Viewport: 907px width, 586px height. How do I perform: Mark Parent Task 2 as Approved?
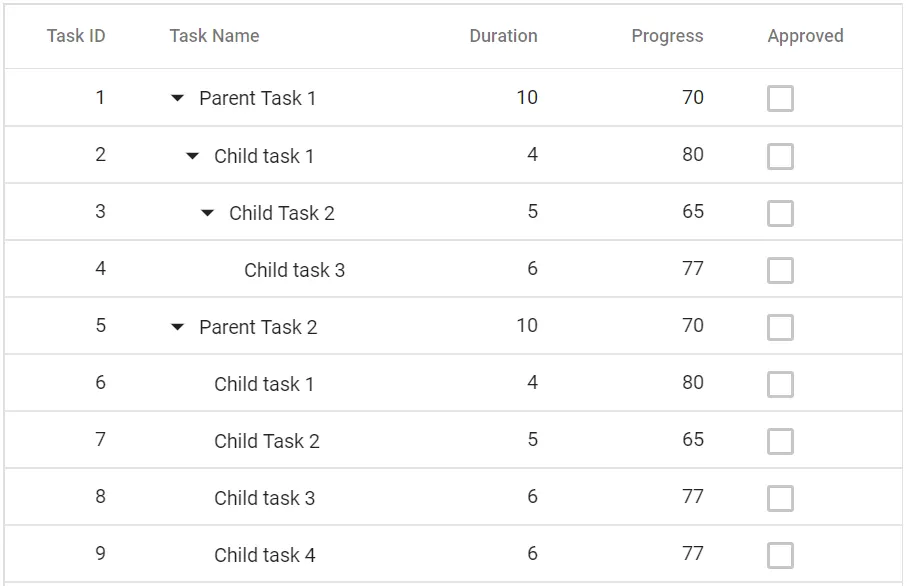779,326
